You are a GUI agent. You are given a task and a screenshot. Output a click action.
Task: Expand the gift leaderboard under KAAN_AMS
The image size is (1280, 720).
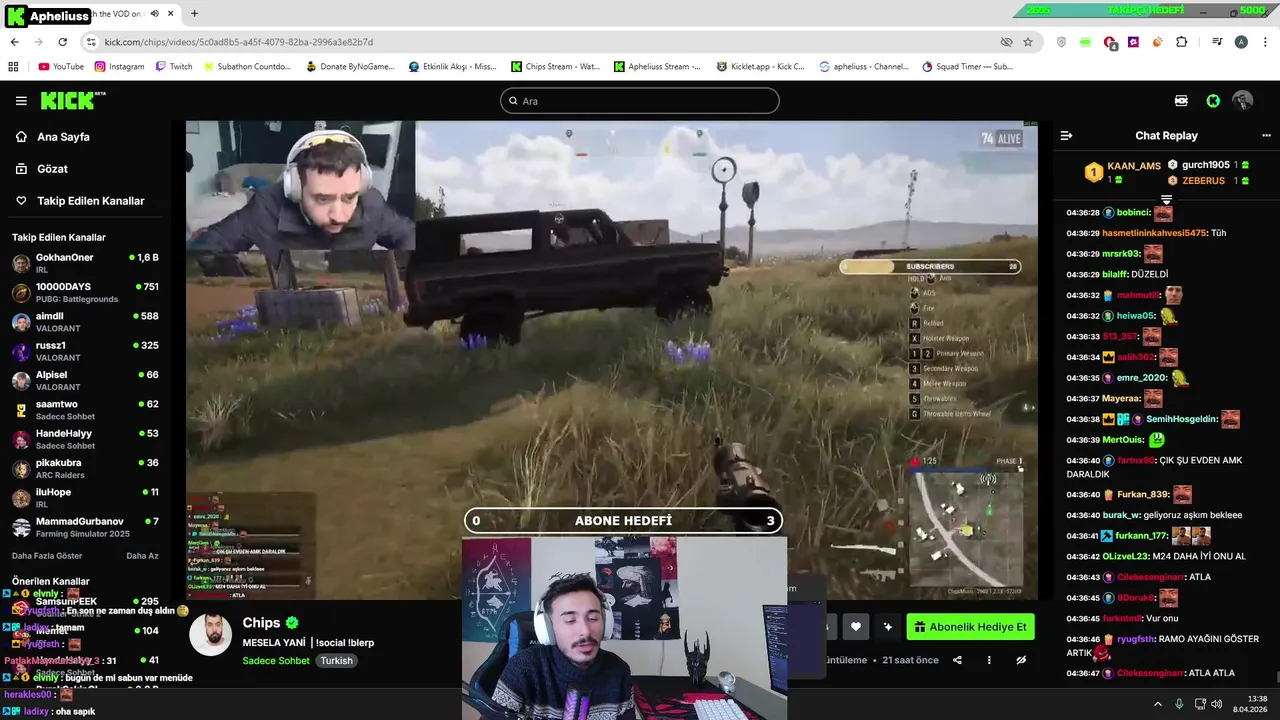click(1166, 200)
